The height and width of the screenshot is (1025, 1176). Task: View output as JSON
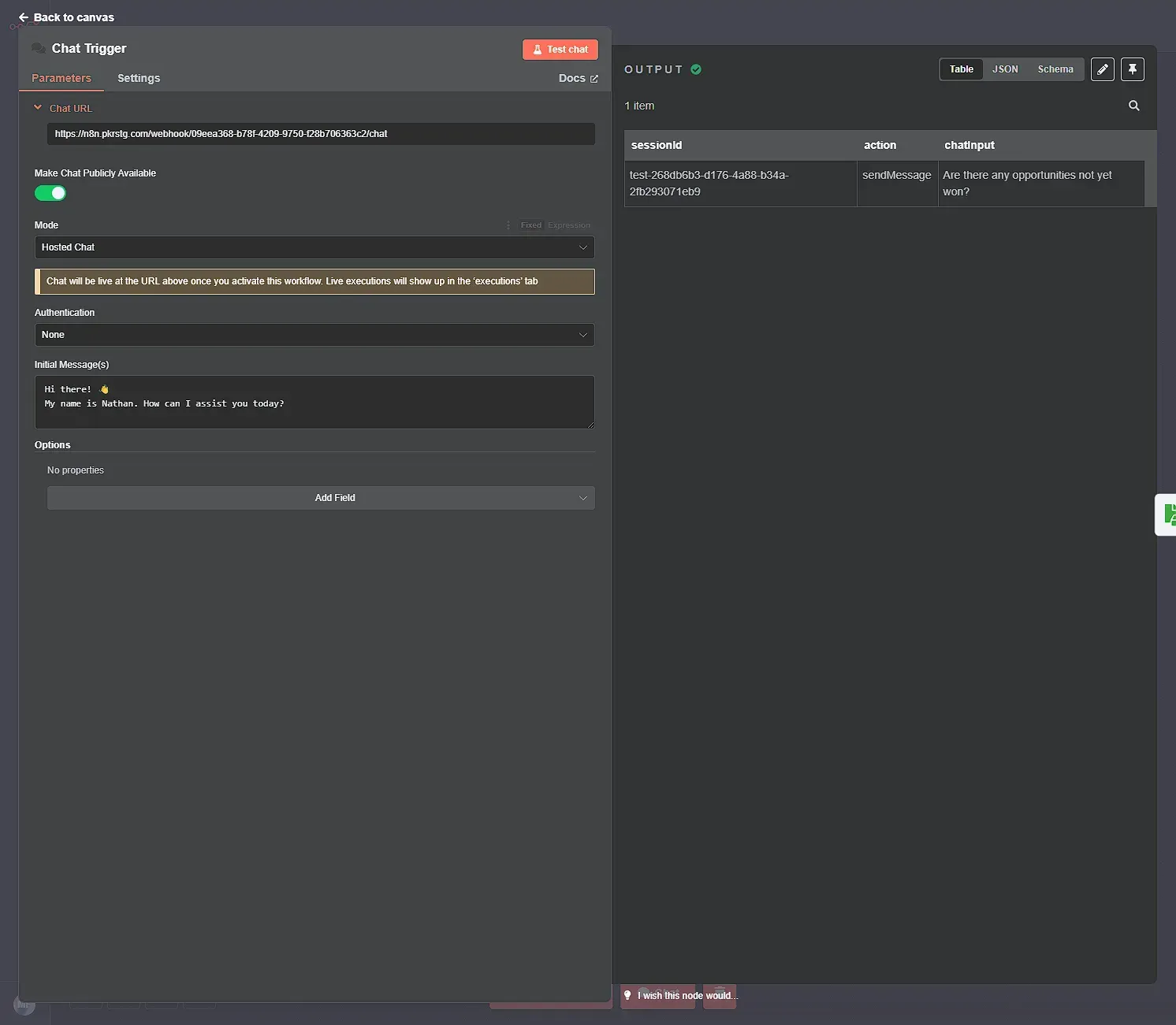[1006, 69]
